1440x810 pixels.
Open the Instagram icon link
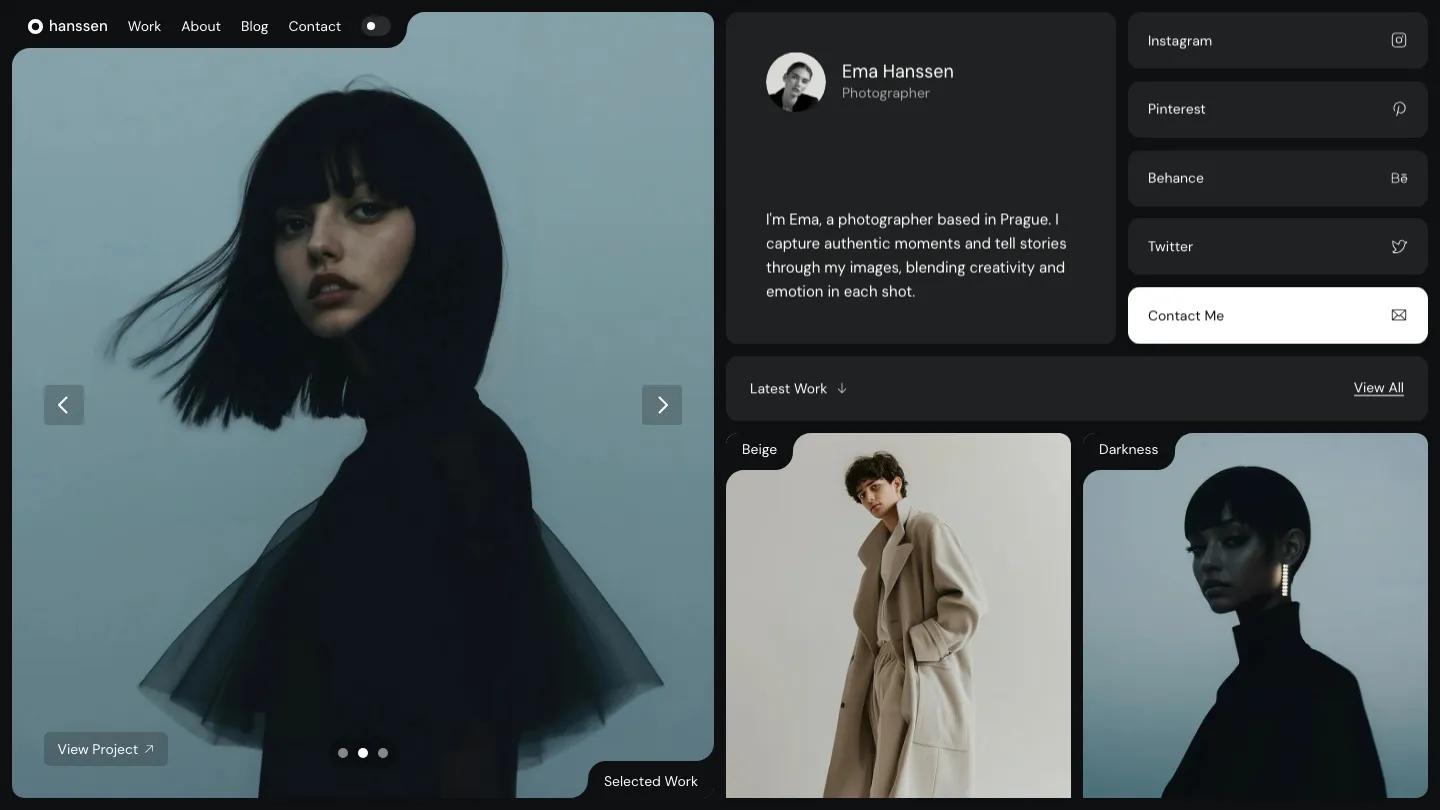(x=1399, y=40)
